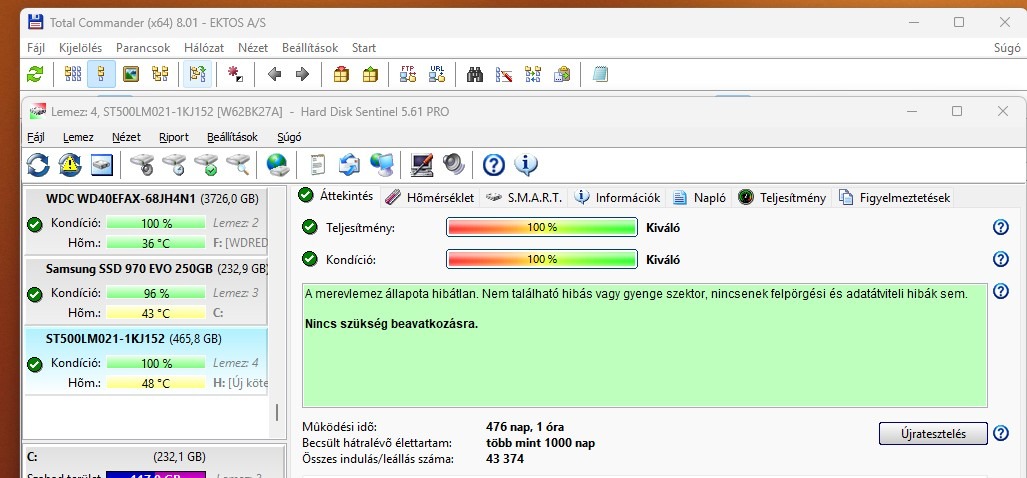Click the disk with green checkmark test icon

click(206, 164)
